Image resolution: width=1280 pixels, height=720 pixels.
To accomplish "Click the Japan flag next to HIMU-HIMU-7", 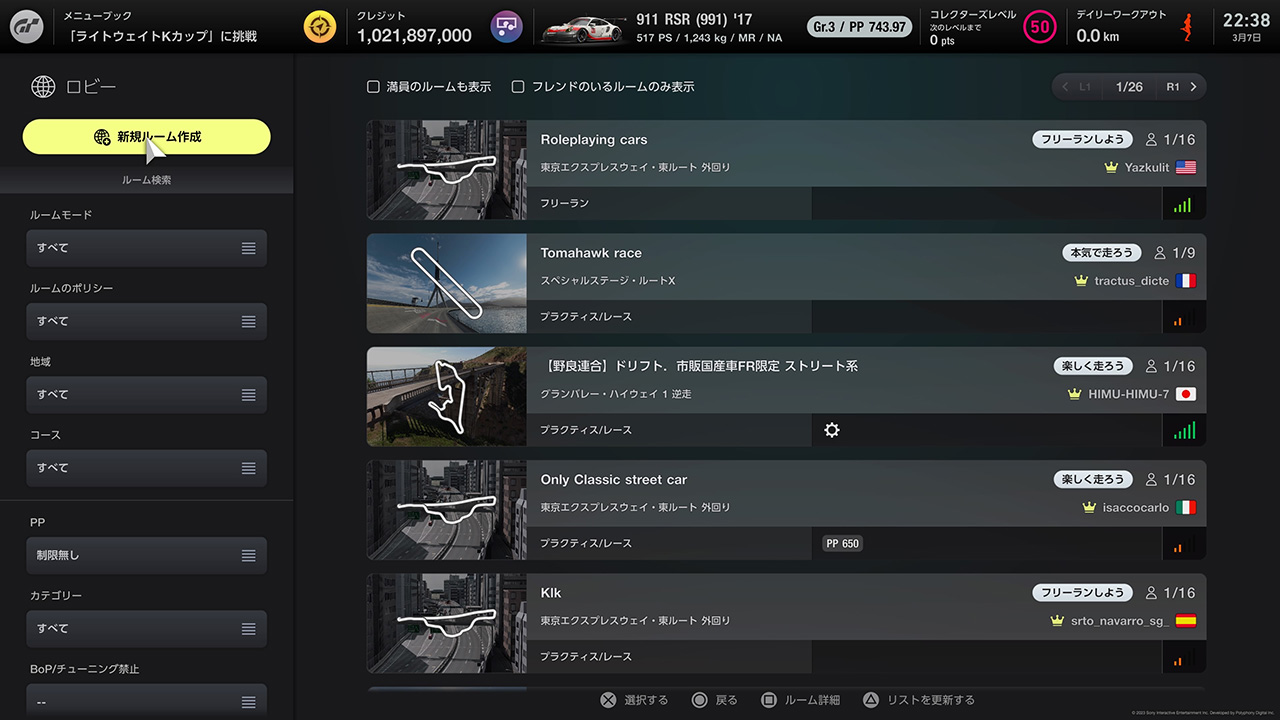I will (1186, 394).
